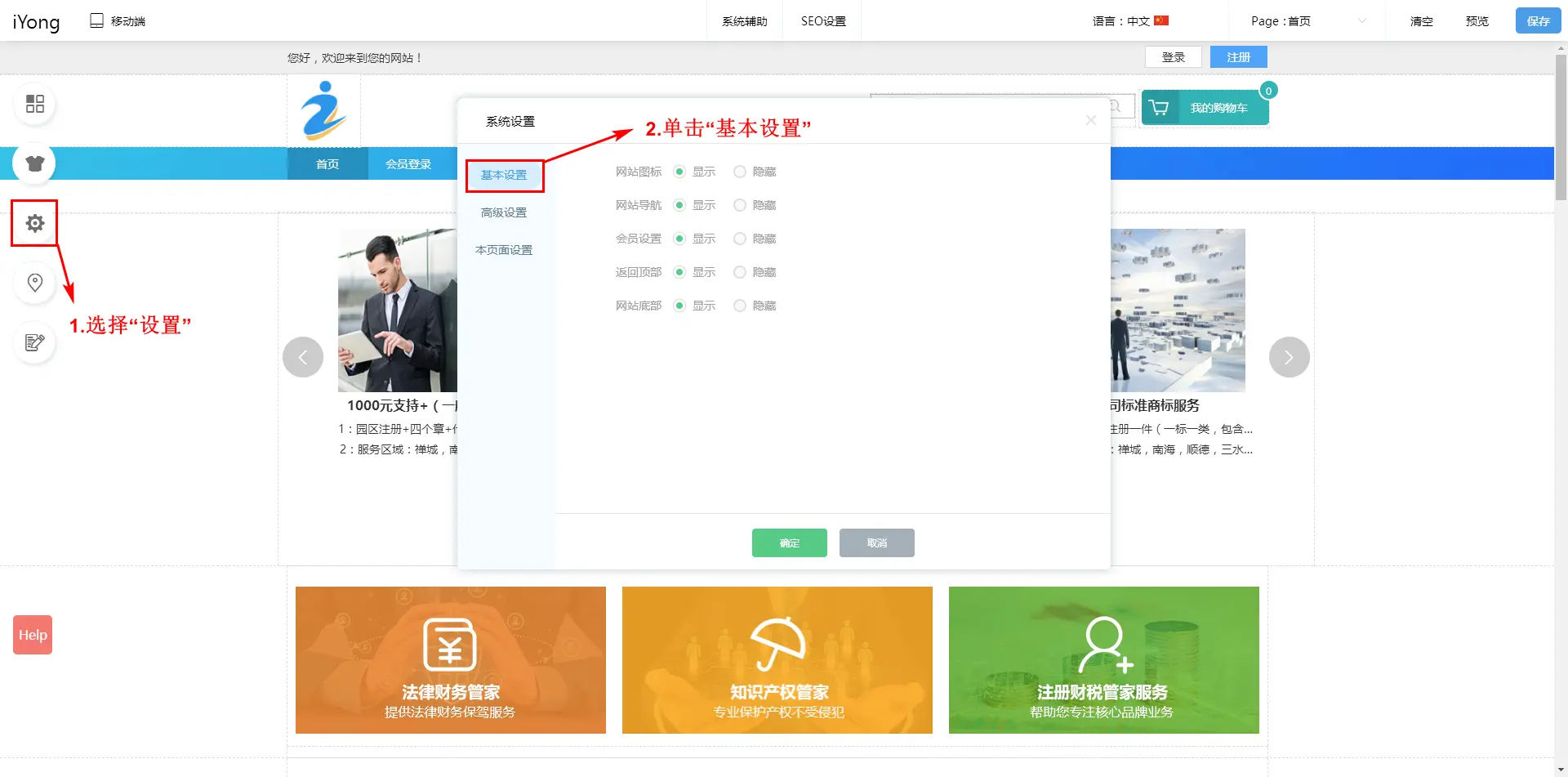The image size is (1568, 777).
Task: Click the red Help button
Action: [33, 635]
